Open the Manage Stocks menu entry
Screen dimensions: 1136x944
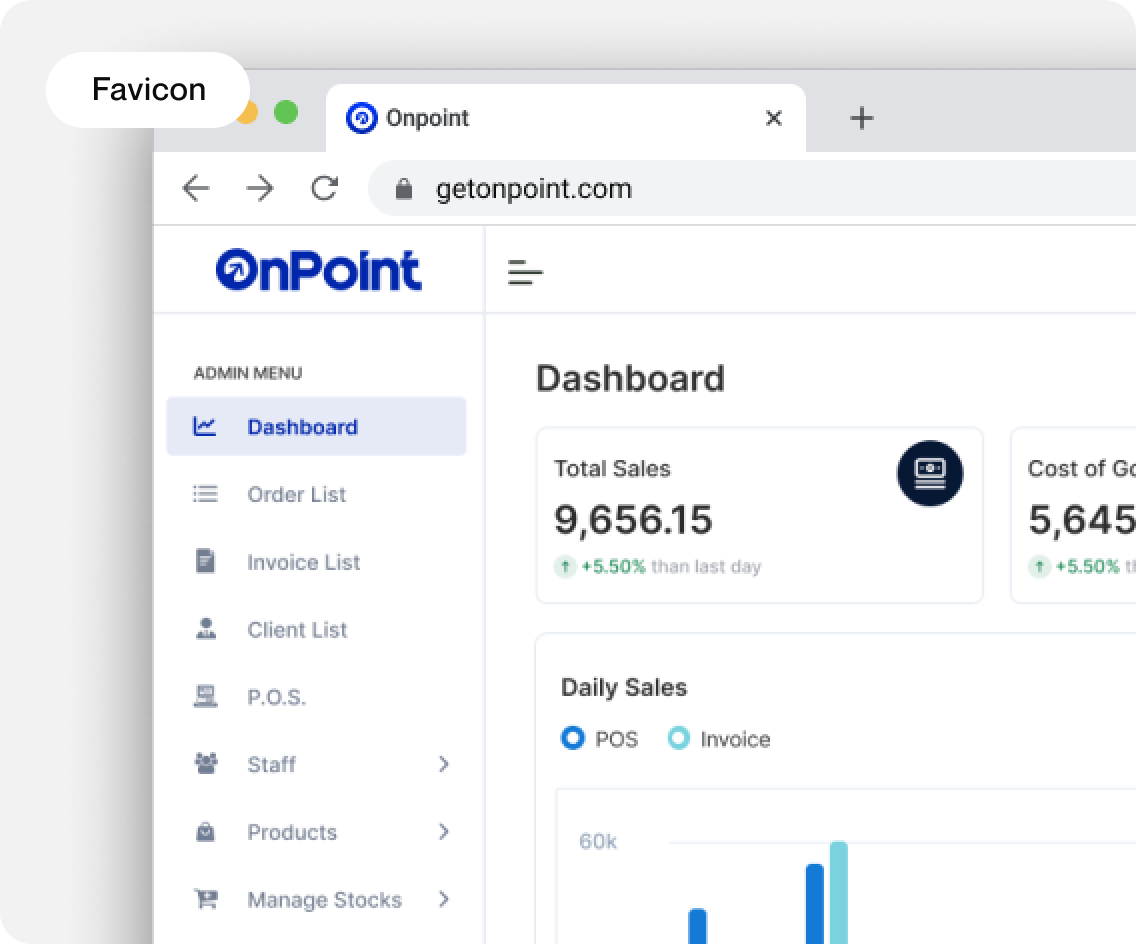[317, 899]
